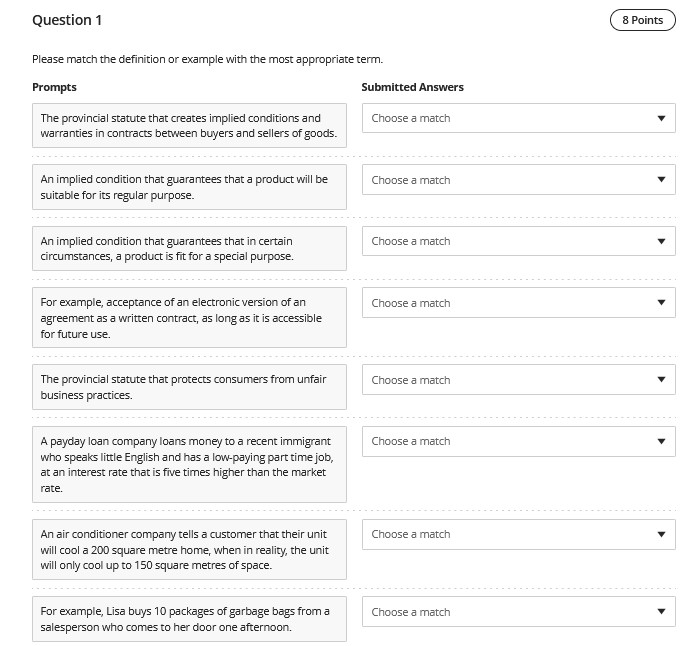Click the dropdown arrow for Lisa's garbage bags example
This screenshot has height=646, width=687.
click(x=660, y=612)
